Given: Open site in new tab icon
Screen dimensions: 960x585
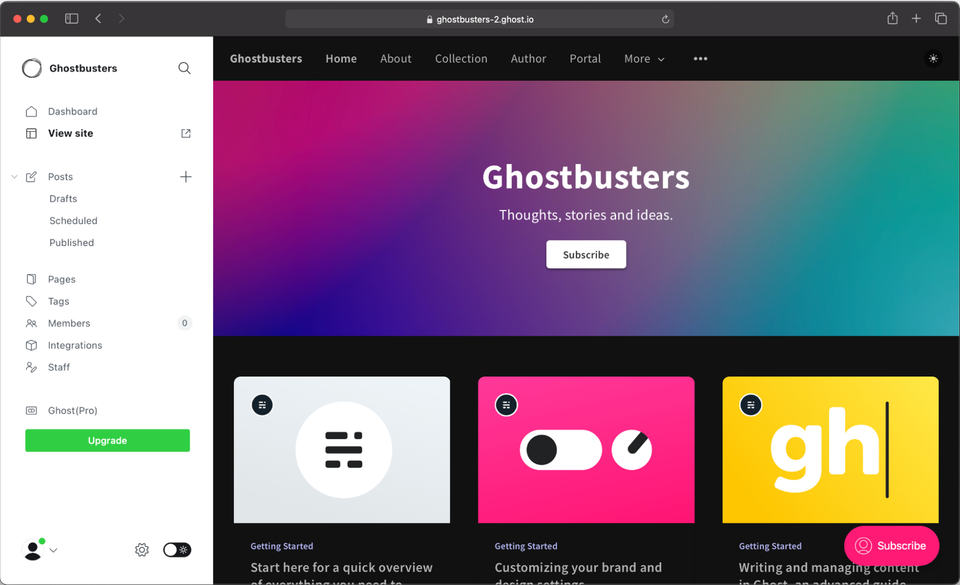Looking at the screenshot, I should click(186, 133).
